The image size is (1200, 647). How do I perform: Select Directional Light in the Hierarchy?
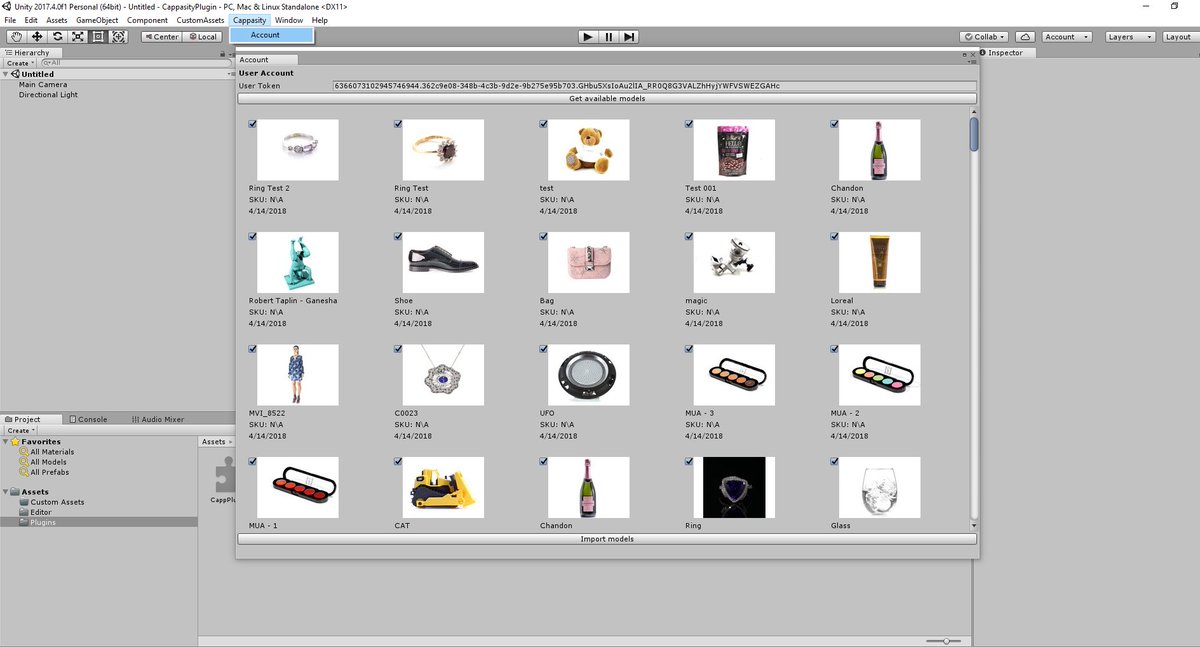click(48, 95)
